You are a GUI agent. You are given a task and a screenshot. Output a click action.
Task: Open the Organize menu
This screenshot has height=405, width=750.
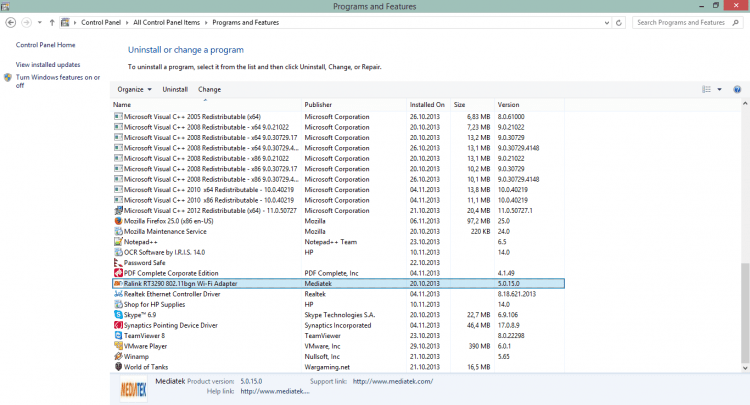134,89
